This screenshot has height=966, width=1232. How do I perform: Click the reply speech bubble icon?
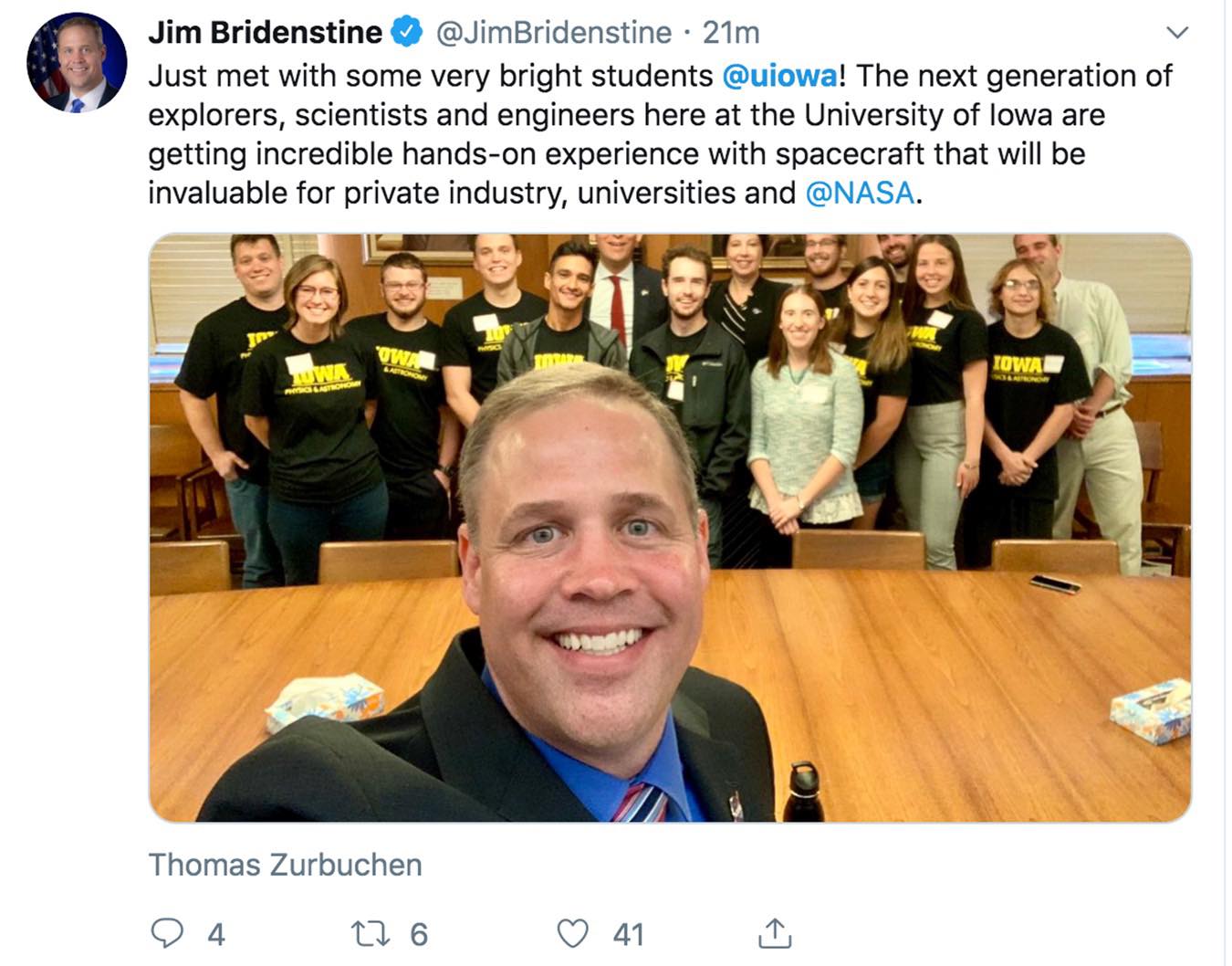pyautogui.click(x=166, y=933)
